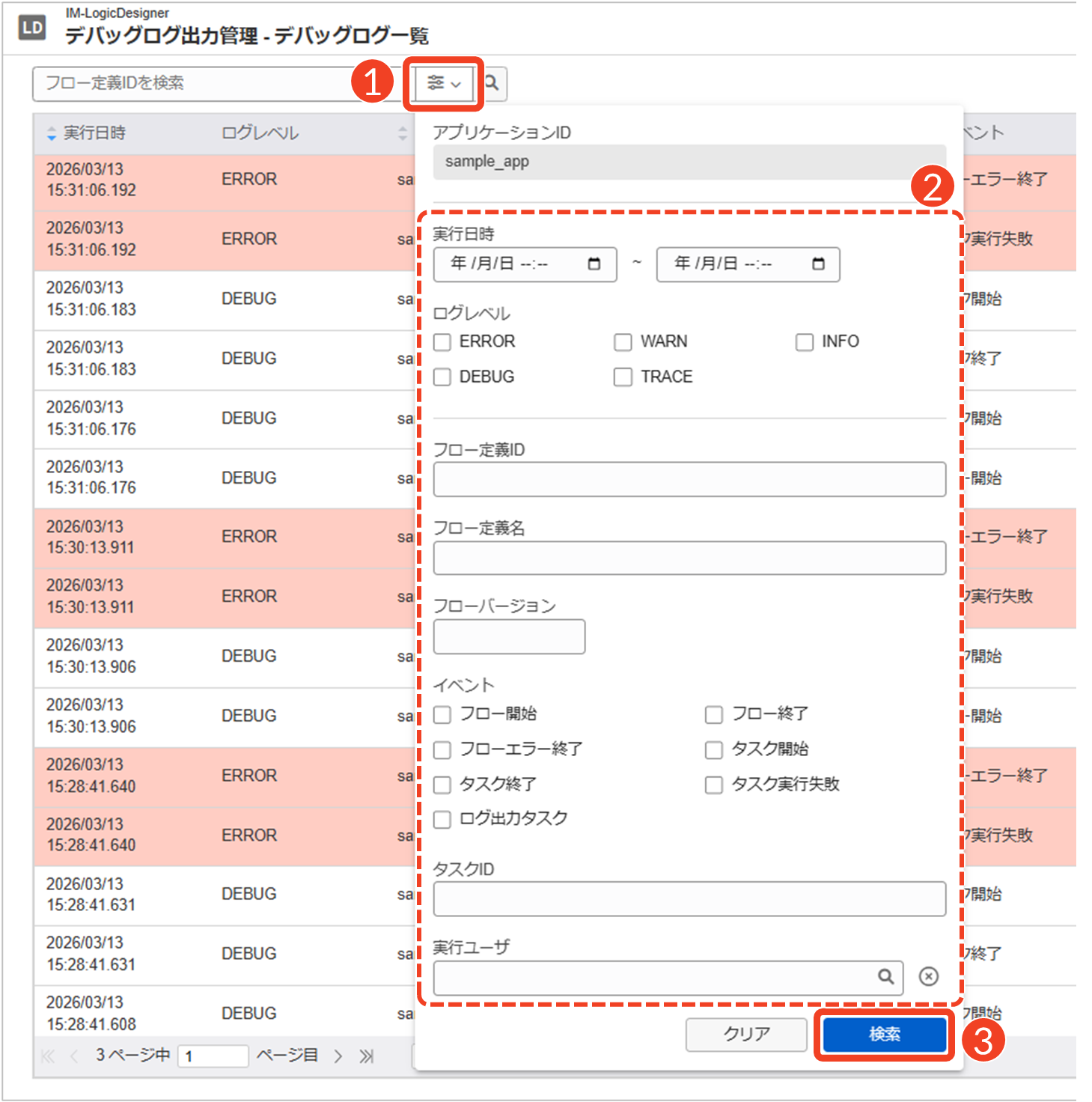Jump to last page arrow
This screenshot has width=1092, height=1102.
pyautogui.click(x=366, y=1056)
